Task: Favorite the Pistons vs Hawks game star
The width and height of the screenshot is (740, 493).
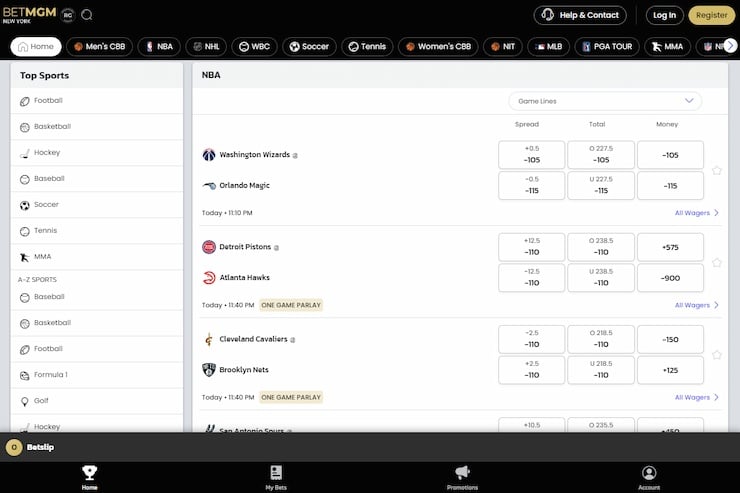Action: point(716,262)
